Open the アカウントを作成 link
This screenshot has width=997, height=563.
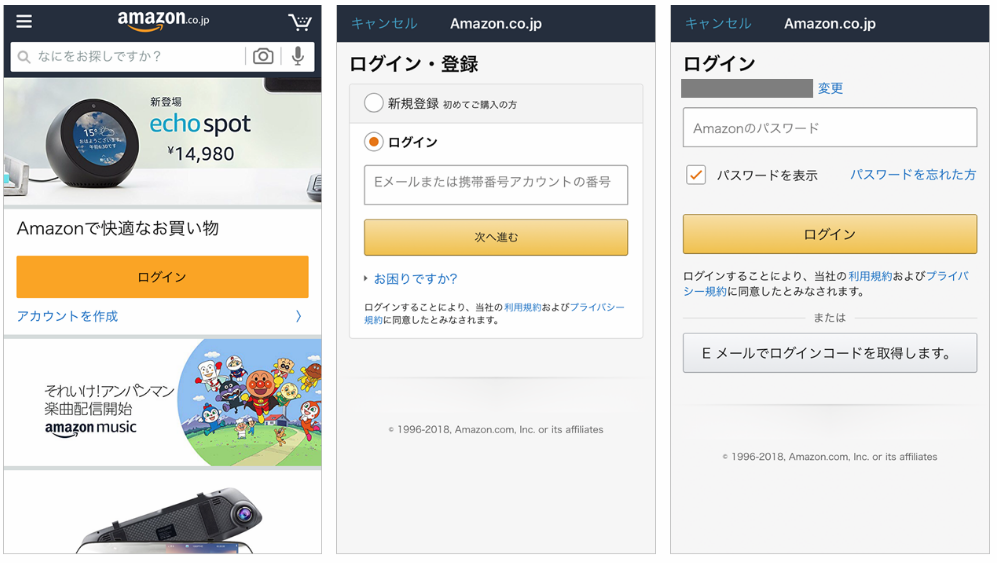tap(67, 316)
